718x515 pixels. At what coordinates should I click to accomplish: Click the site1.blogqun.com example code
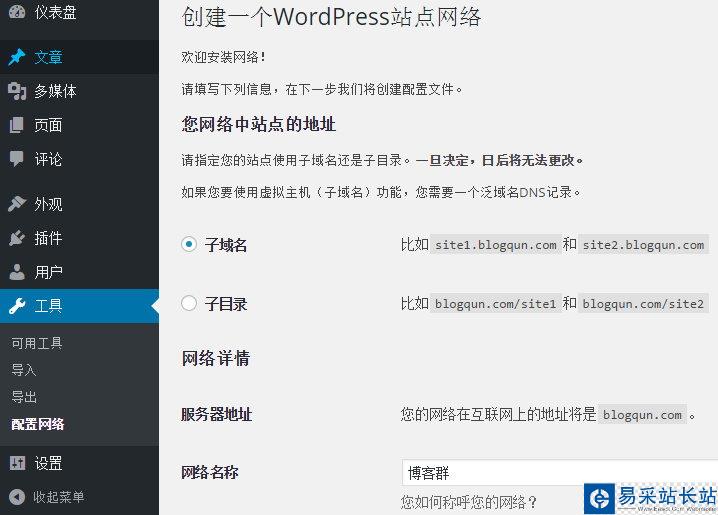pyautogui.click(x=495, y=245)
